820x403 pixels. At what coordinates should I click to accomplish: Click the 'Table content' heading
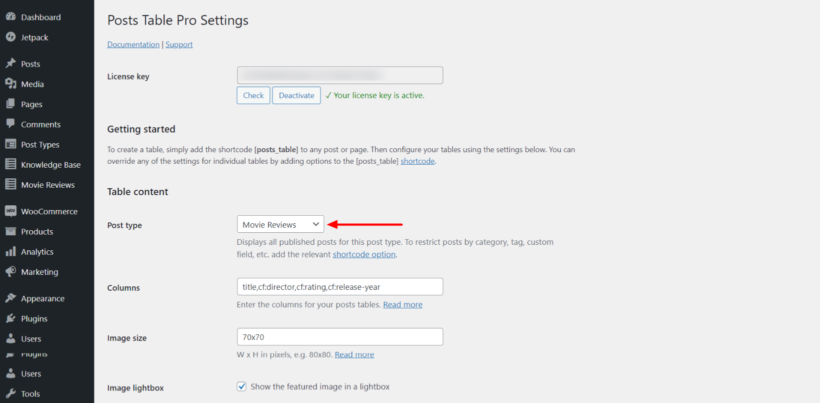tap(138, 192)
